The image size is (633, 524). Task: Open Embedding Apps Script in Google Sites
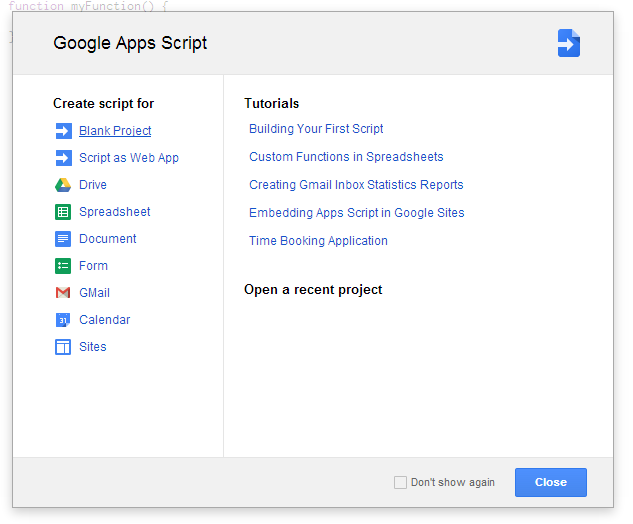tap(356, 213)
